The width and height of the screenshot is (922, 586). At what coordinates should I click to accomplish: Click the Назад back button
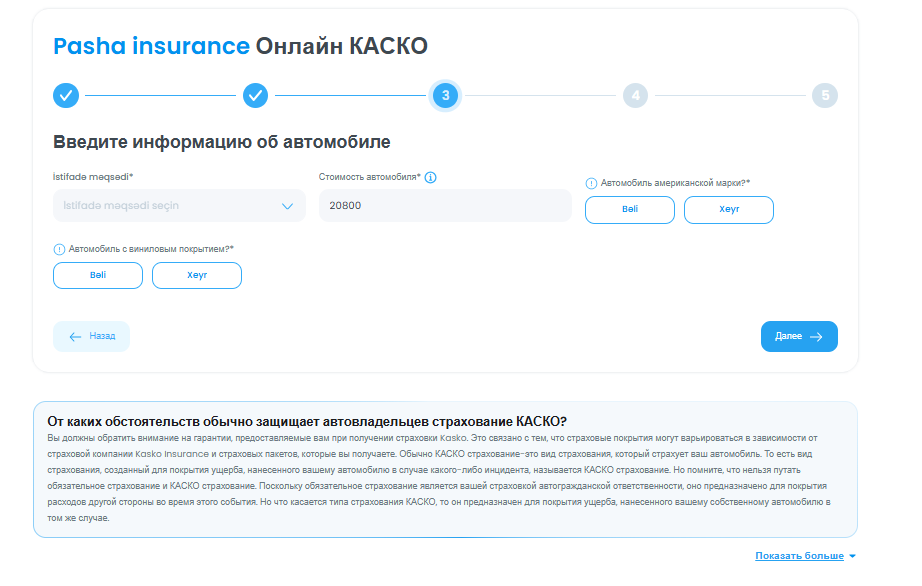point(91,337)
